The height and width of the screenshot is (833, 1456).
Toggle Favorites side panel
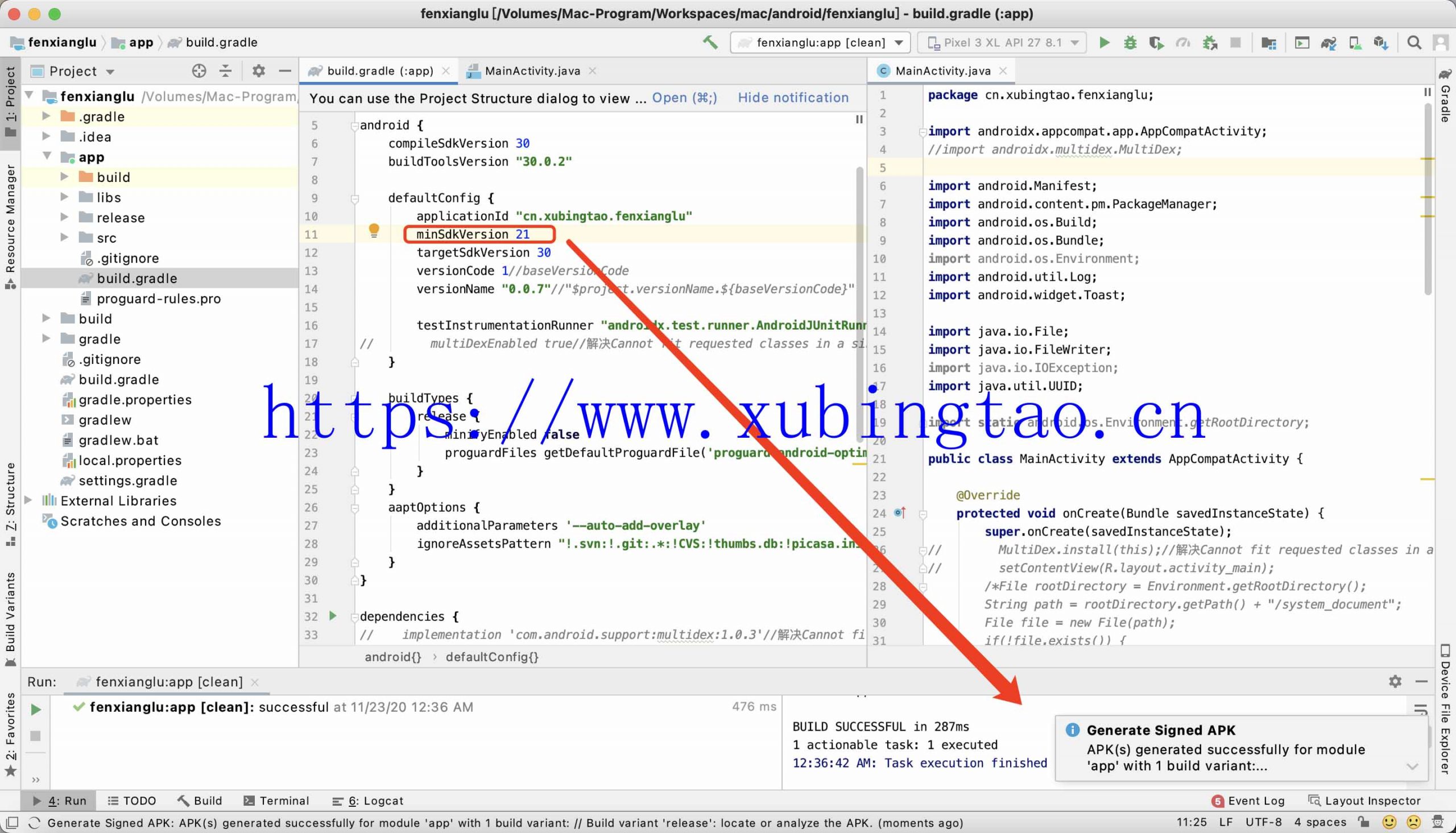point(10,735)
